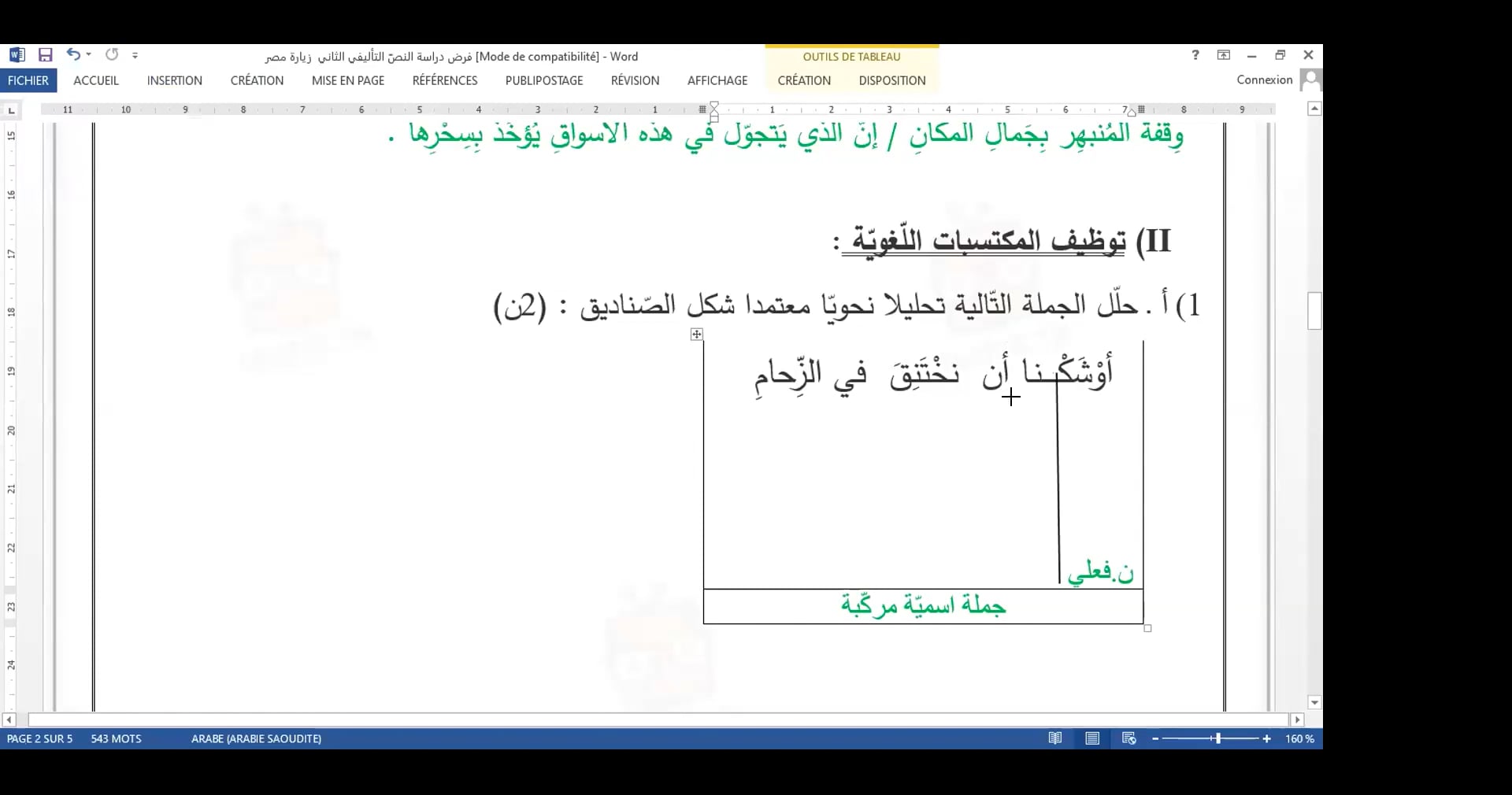Viewport: 1512px width, 795px height.
Task: Switch to Web Layout view
Action: (x=1128, y=738)
